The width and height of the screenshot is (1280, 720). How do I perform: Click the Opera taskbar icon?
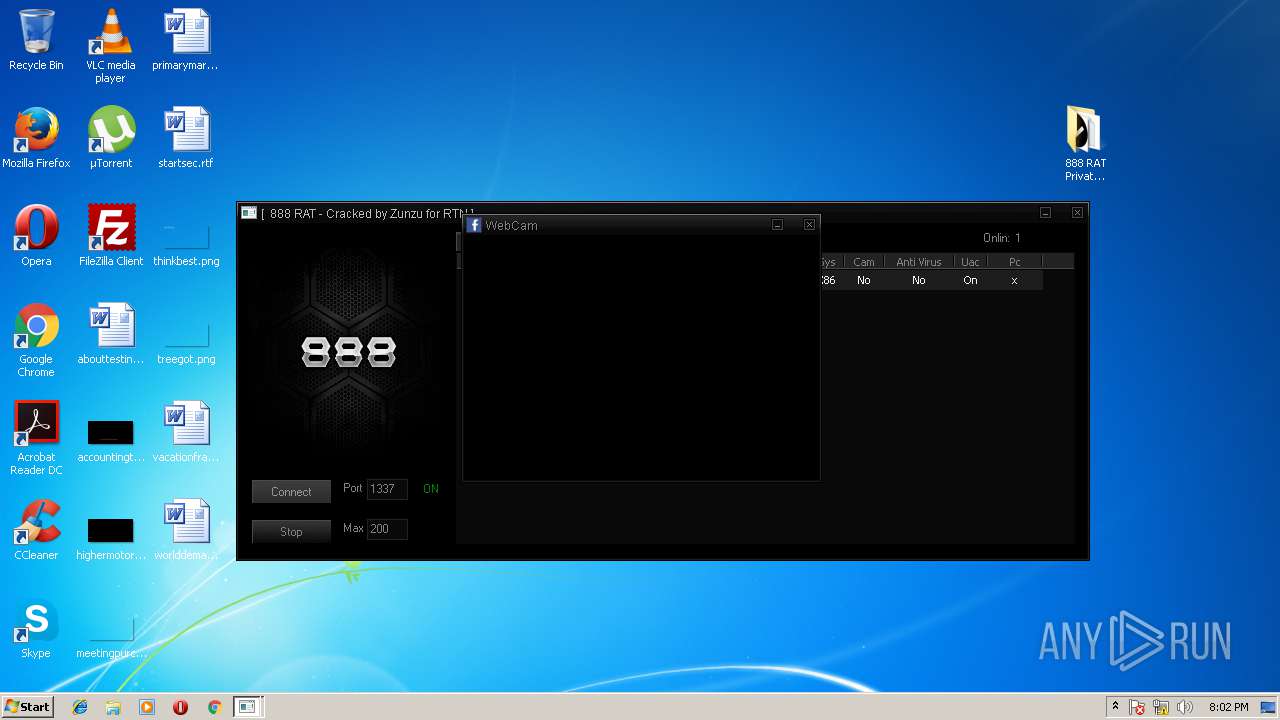pos(180,707)
